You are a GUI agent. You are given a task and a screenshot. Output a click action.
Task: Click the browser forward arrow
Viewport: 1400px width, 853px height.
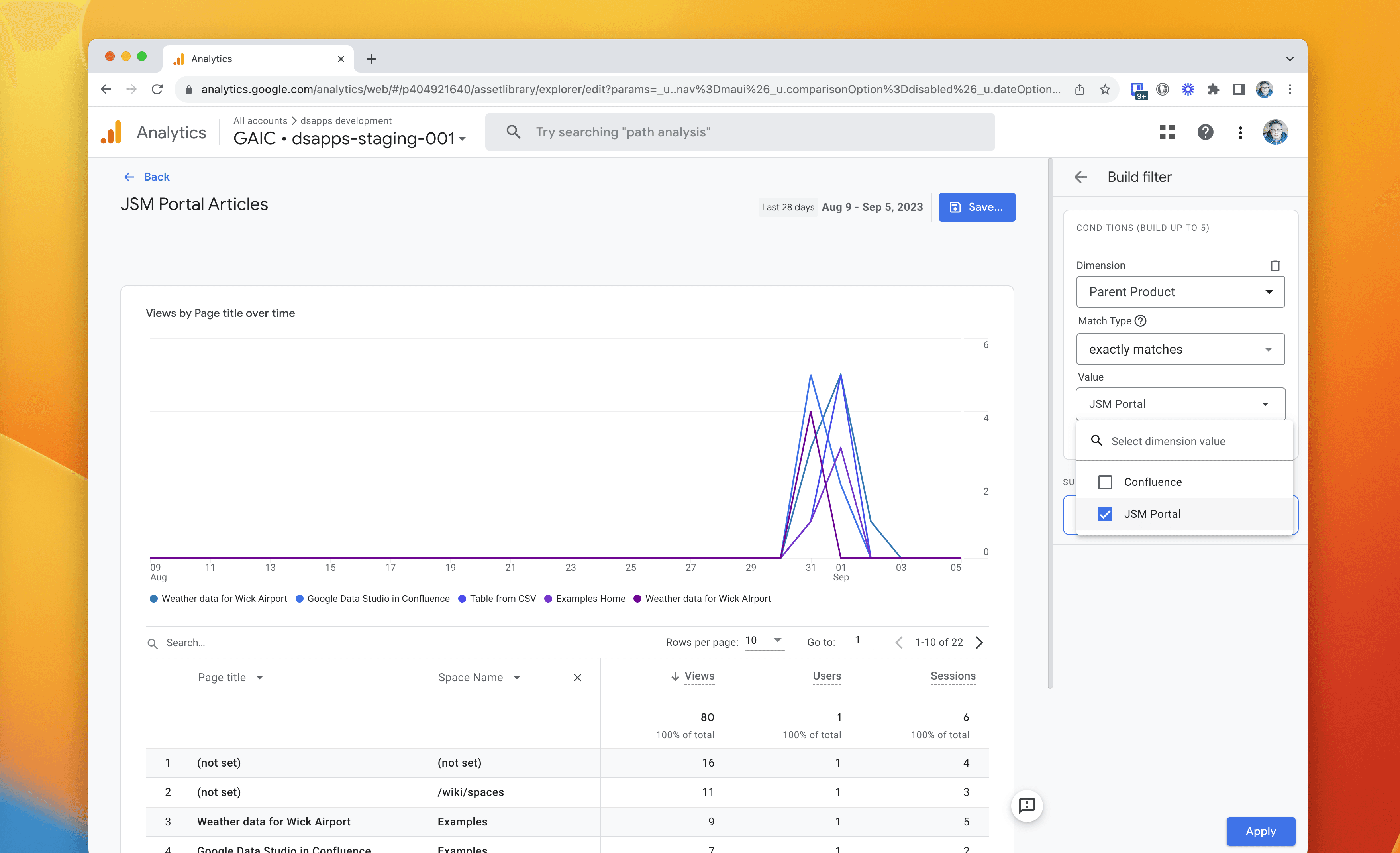[131, 89]
